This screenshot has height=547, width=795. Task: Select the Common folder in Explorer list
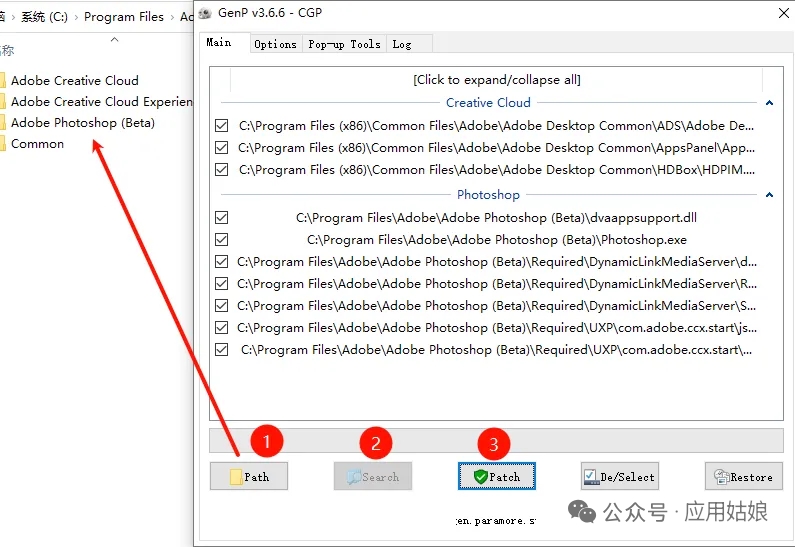(x=37, y=144)
